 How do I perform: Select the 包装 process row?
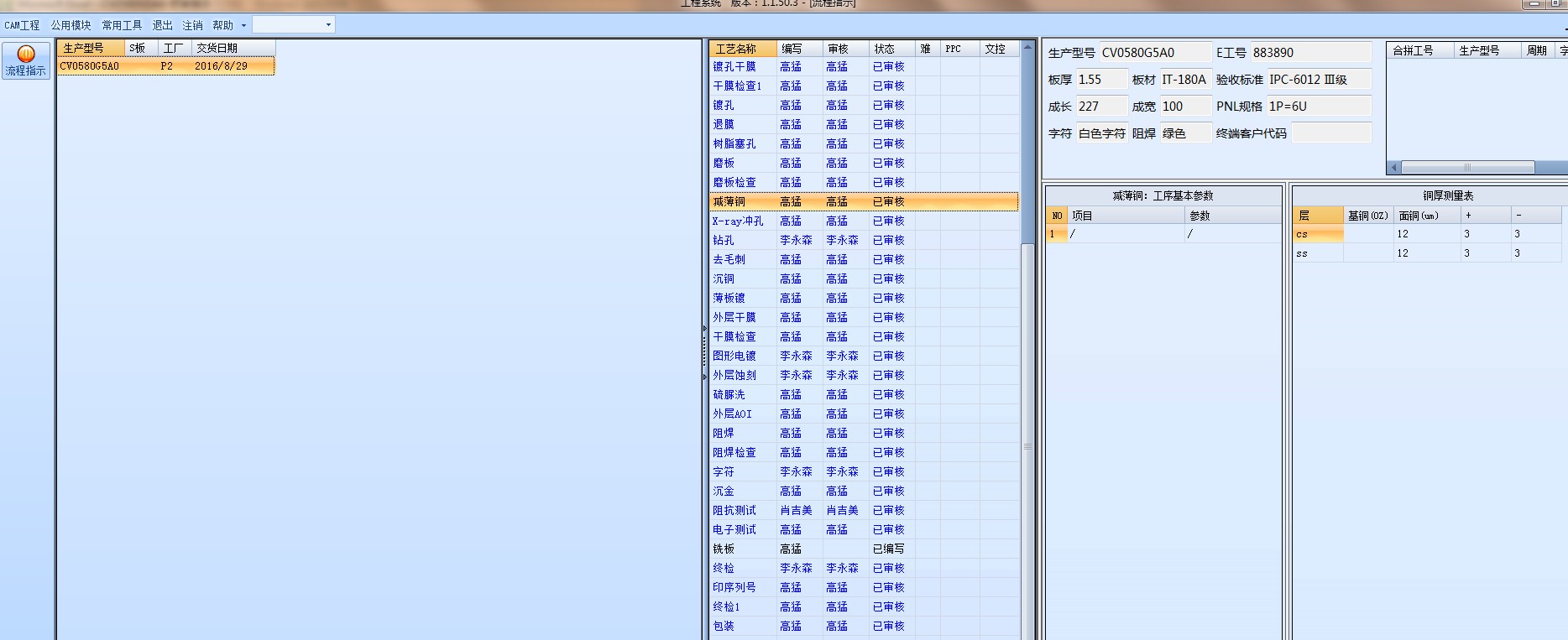point(864,626)
